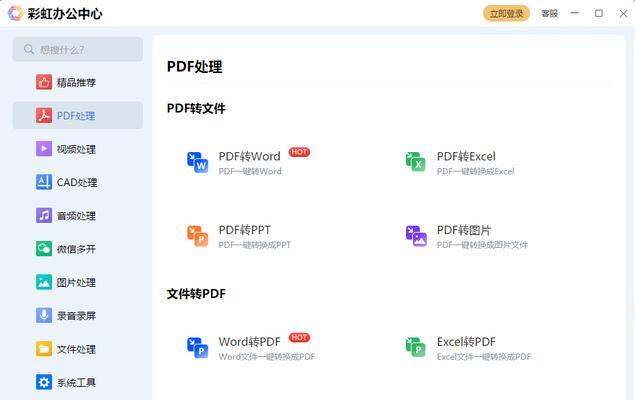Open the 客服 support link

tap(550, 13)
